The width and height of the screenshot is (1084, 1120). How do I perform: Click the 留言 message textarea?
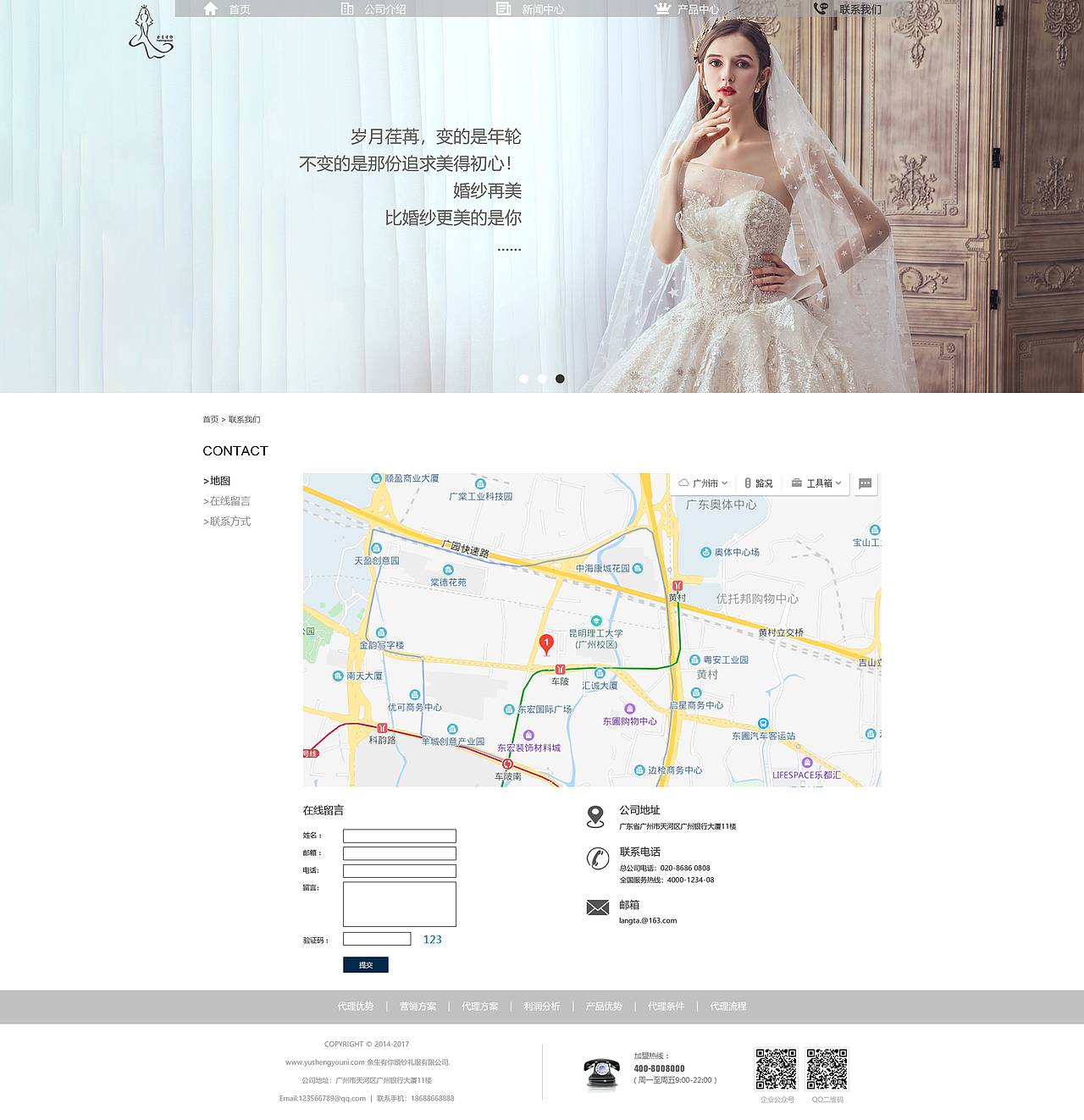click(x=400, y=904)
